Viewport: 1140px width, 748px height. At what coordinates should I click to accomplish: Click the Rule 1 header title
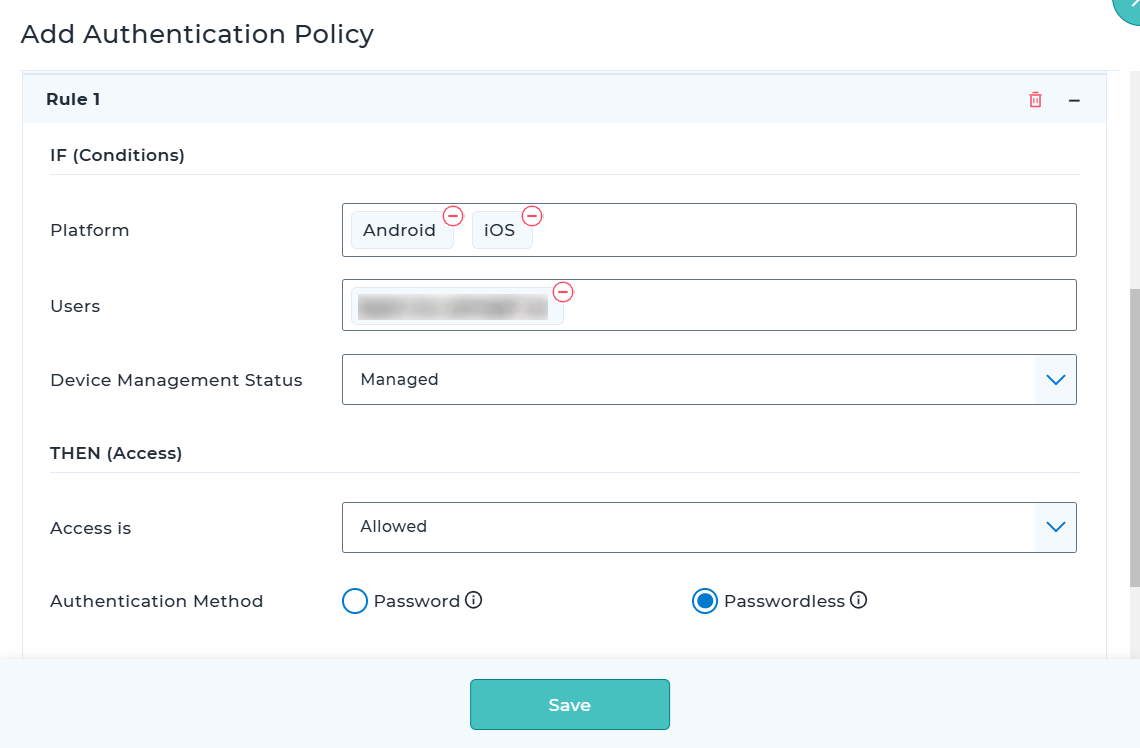click(x=73, y=100)
